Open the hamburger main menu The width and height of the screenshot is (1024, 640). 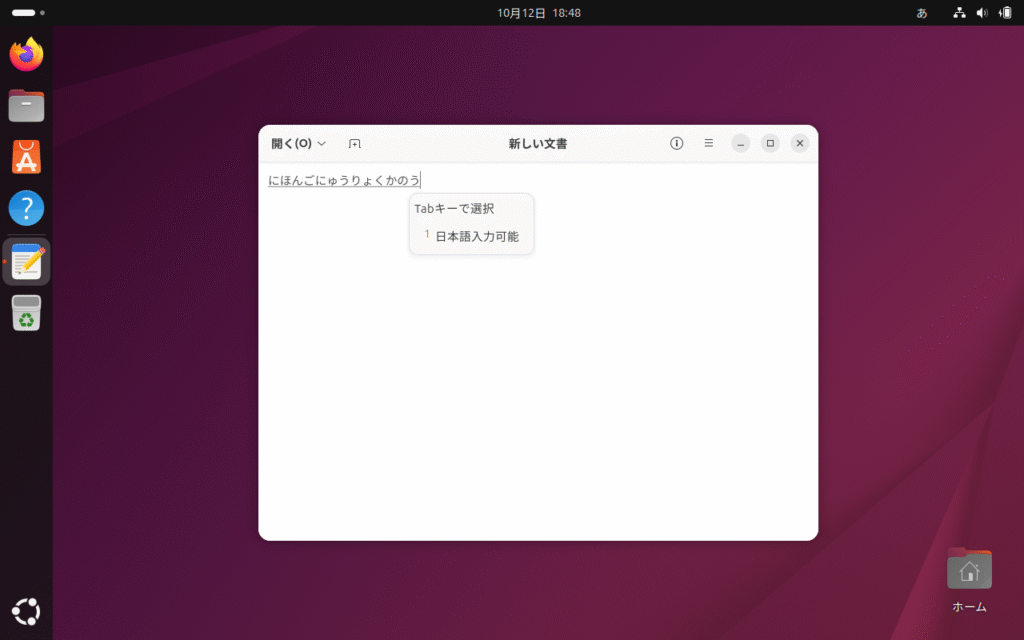coord(708,143)
